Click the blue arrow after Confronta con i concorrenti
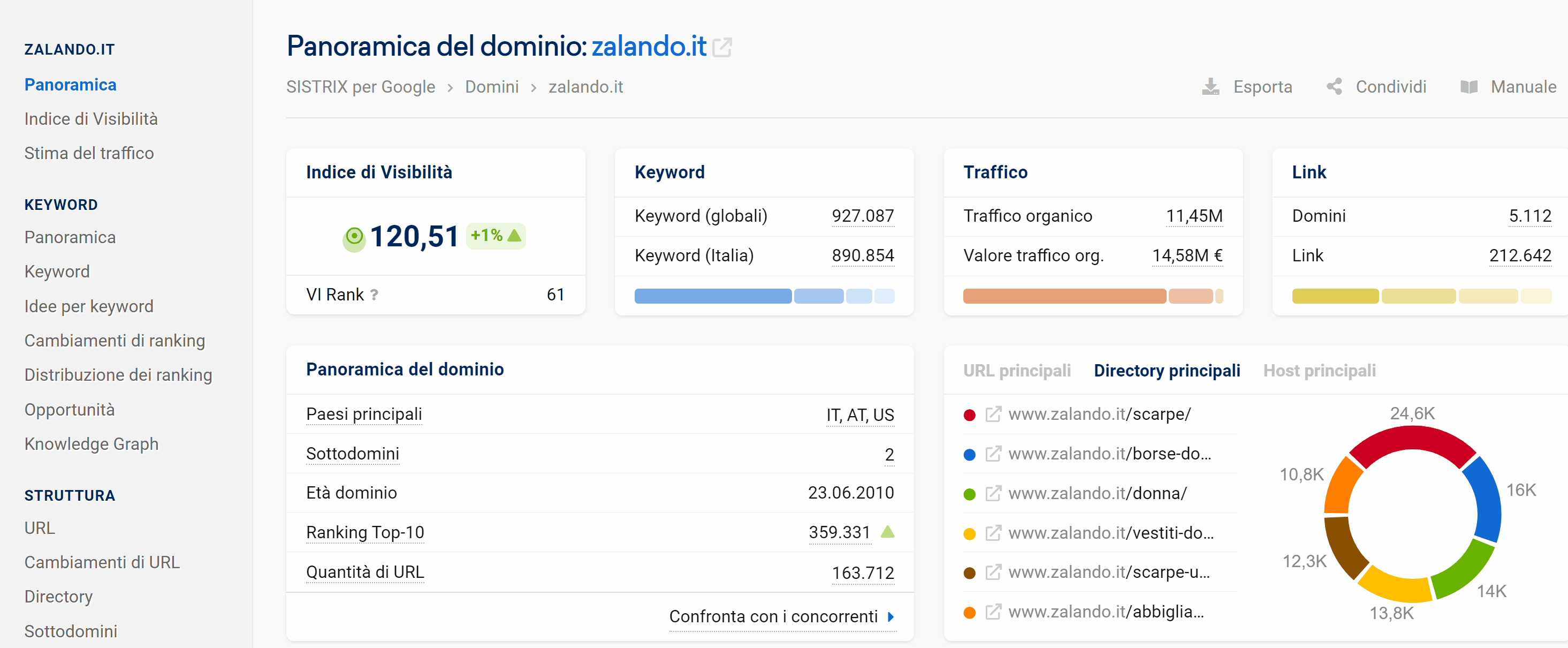Image resolution: width=1568 pixels, height=648 pixels. (x=890, y=617)
